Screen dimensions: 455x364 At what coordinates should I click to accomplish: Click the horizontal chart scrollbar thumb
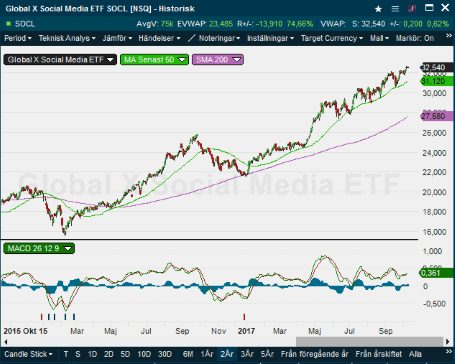pyautogui.click(x=369, y=342)
